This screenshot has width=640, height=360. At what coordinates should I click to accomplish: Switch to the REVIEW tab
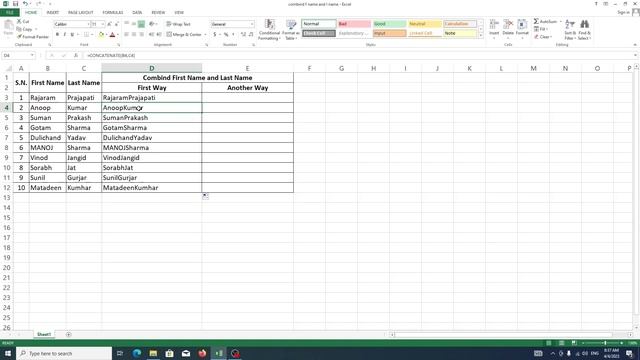(158, 13)
